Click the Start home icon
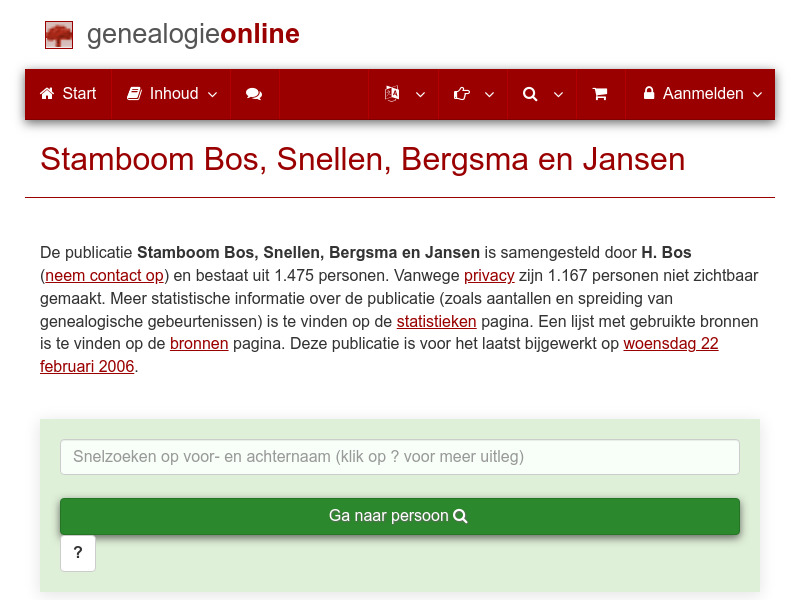This screenshot has height=600, width=800. [46, 93]
